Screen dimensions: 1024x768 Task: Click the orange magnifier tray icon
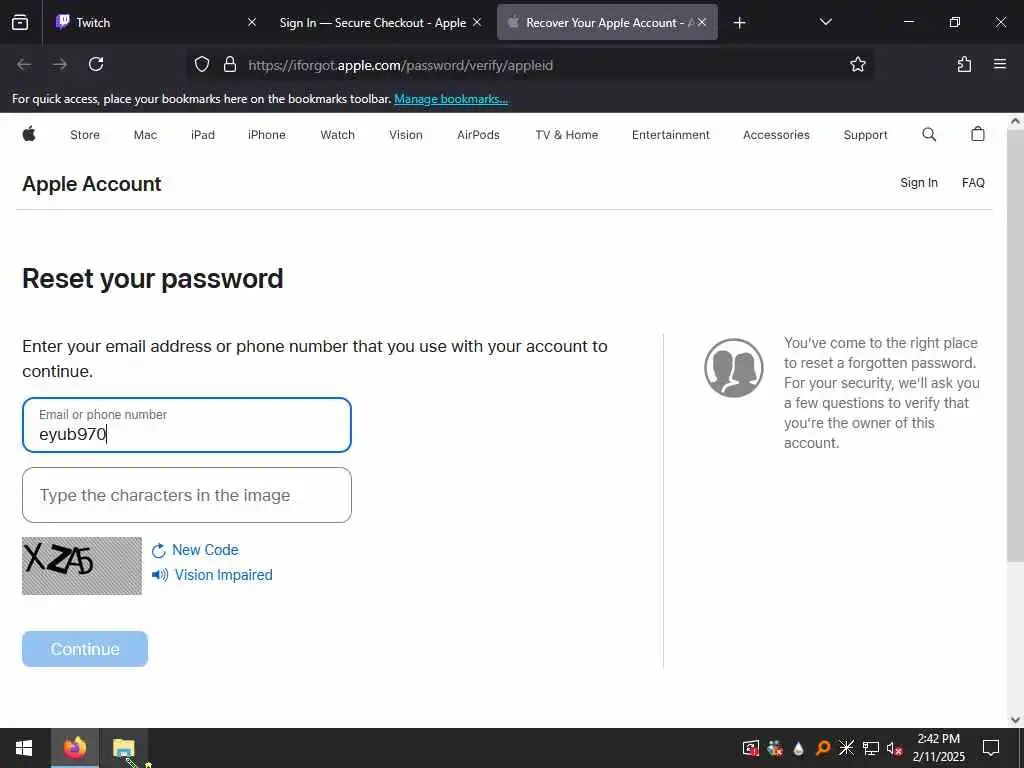tap(823, 748)
